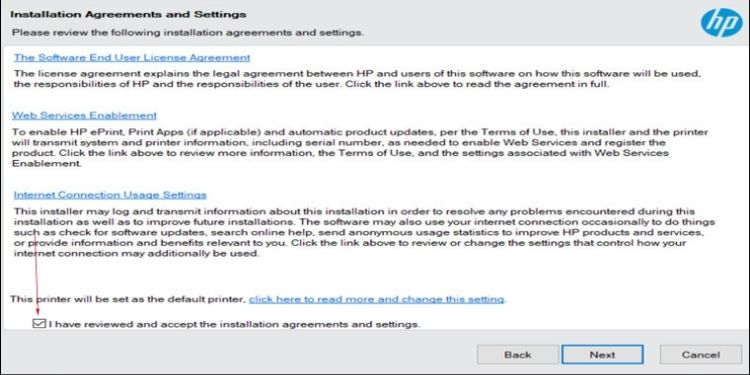Image resolution: width=750 pixels, height=375 pixels.
Task: Follow 'click here to read more' default printer link
Action: [376, 299]
